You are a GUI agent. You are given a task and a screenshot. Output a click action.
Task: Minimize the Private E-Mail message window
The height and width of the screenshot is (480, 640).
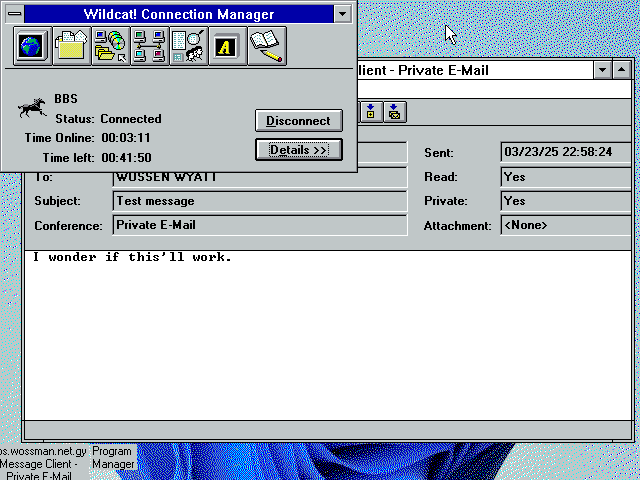(x=602, y=70)
